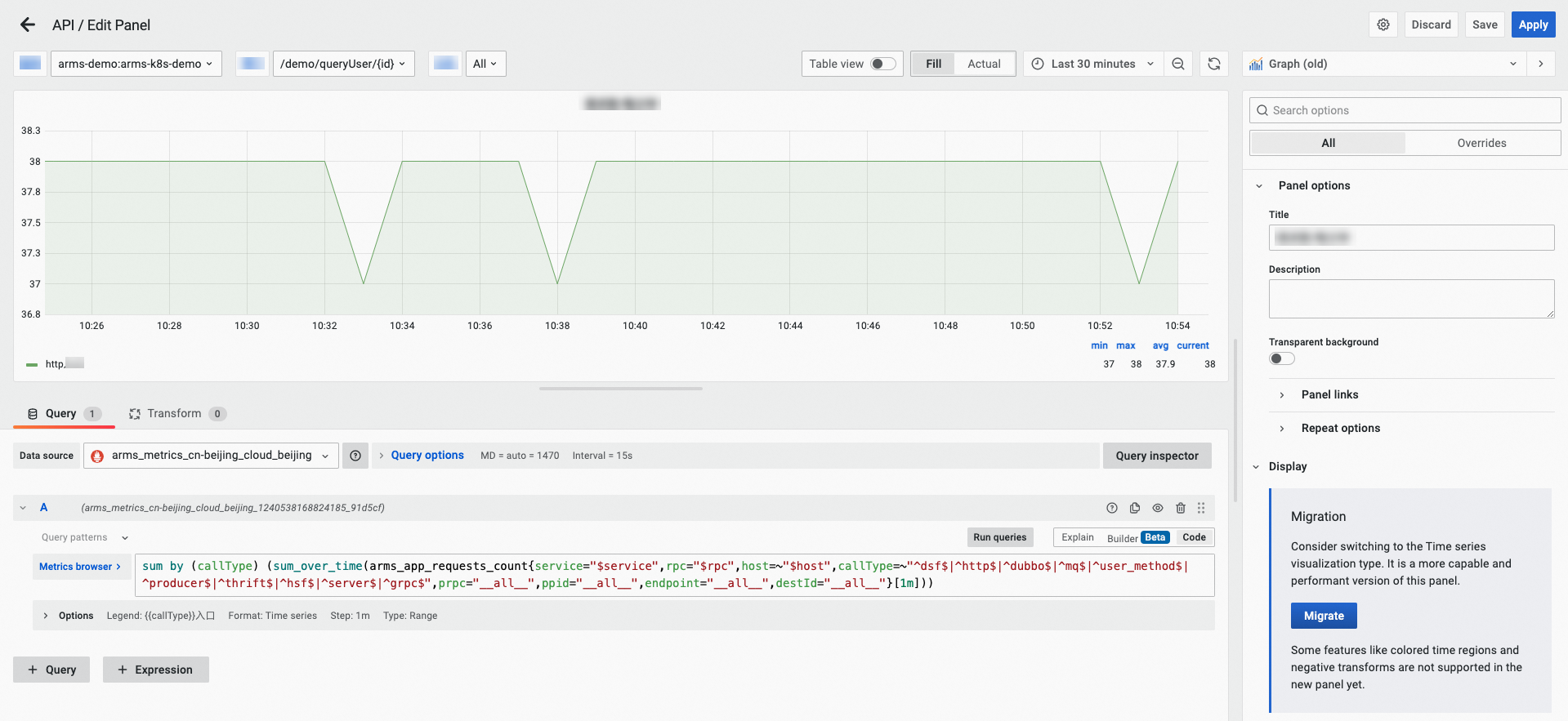Duplicate query A icon
Screen dimensions: 1568x721
coord(1135,508)
